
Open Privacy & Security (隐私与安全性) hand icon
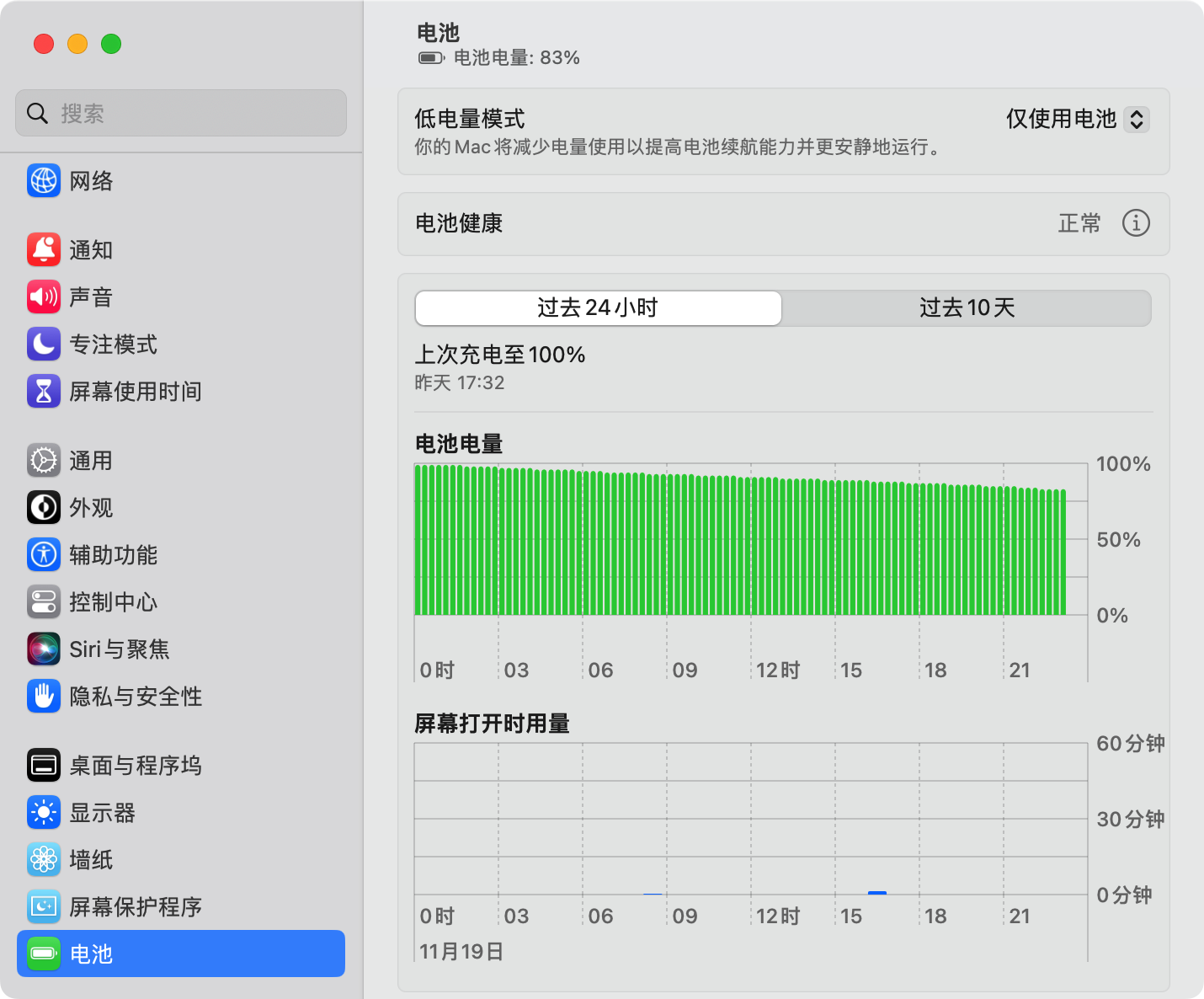pos(44,697)
